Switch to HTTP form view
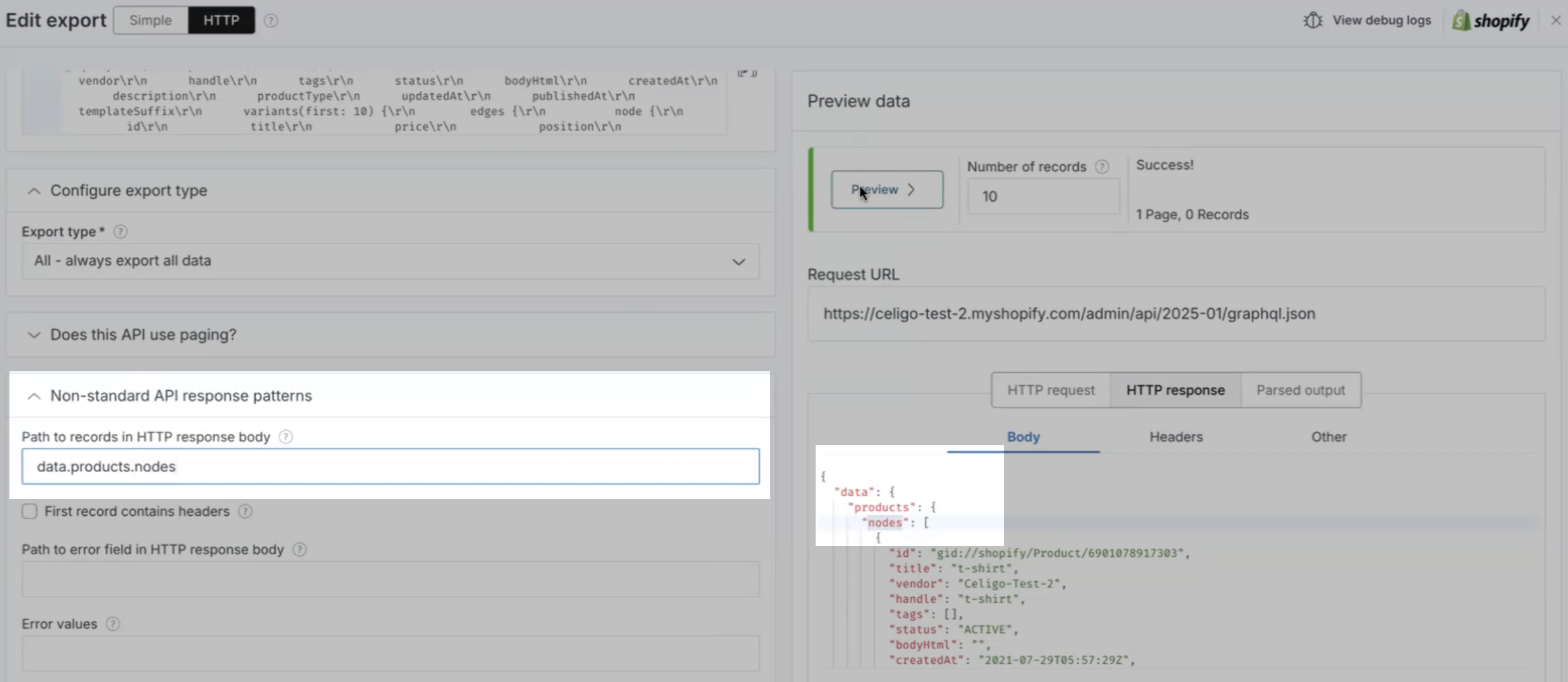This screenshot has height=682, width=1568. coord(221,20)
